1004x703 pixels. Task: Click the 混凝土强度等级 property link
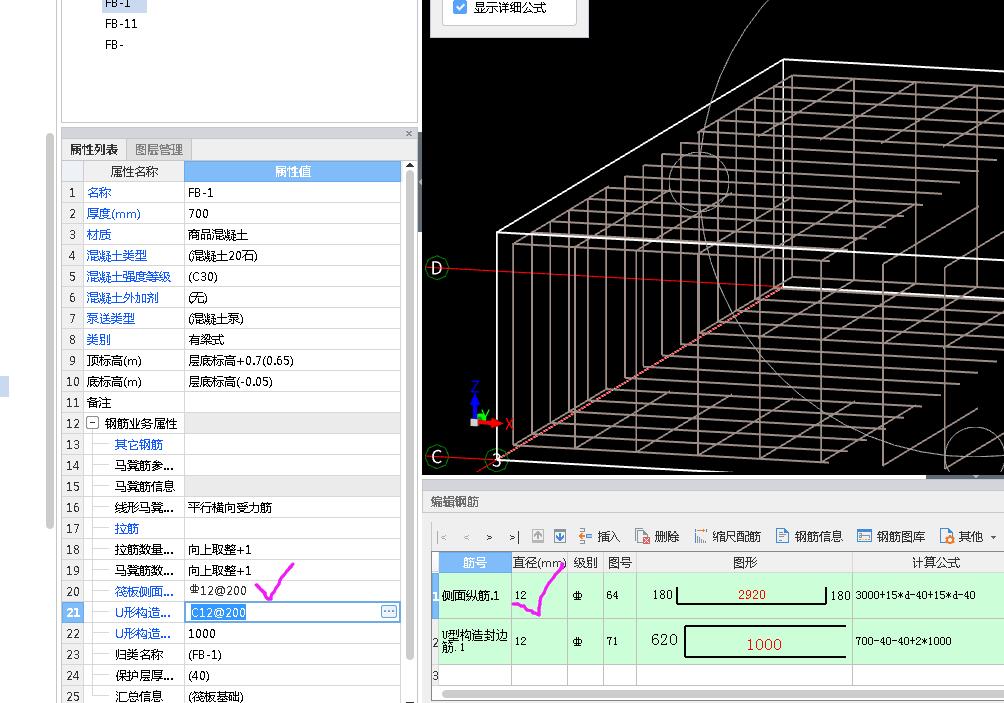coord(129,277)
